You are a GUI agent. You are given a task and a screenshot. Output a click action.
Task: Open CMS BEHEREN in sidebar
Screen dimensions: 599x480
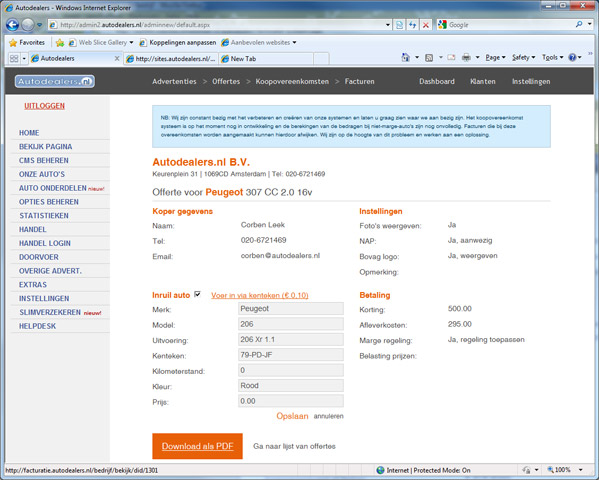[44, 160]
